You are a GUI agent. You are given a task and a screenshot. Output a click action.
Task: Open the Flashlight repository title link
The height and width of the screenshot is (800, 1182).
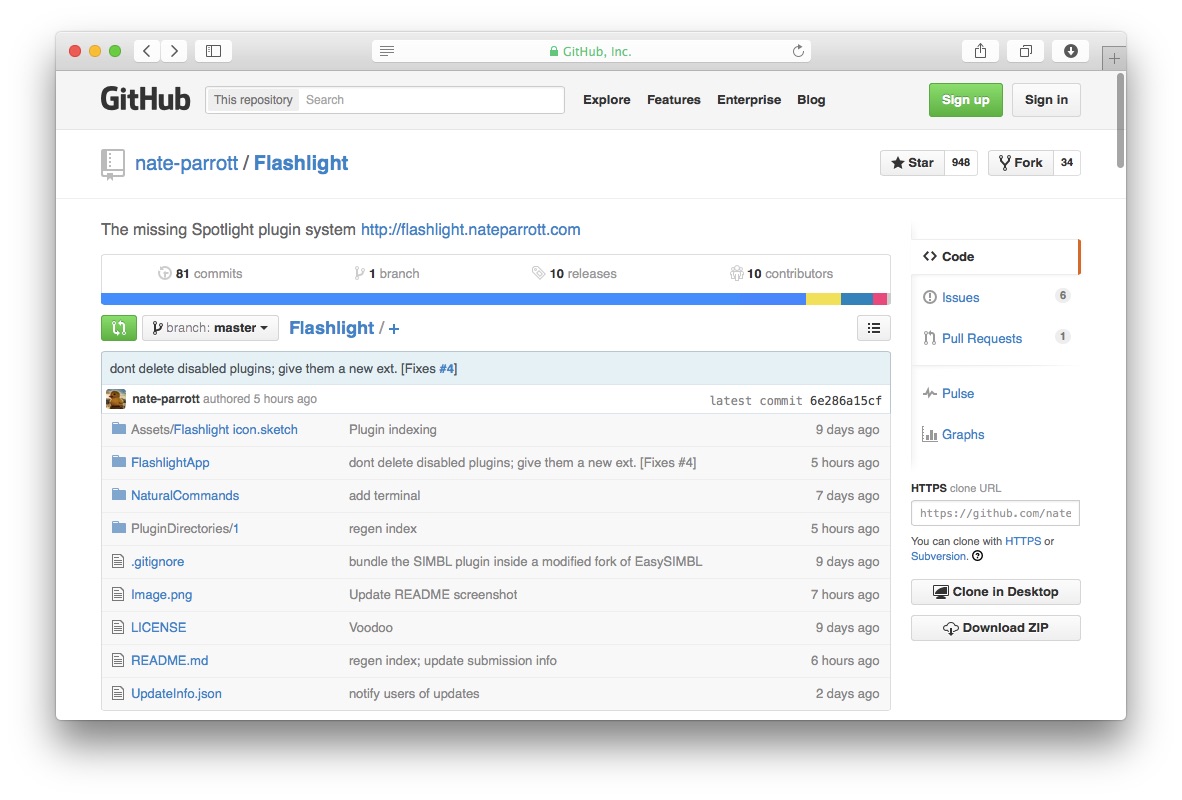pos(301,163)
